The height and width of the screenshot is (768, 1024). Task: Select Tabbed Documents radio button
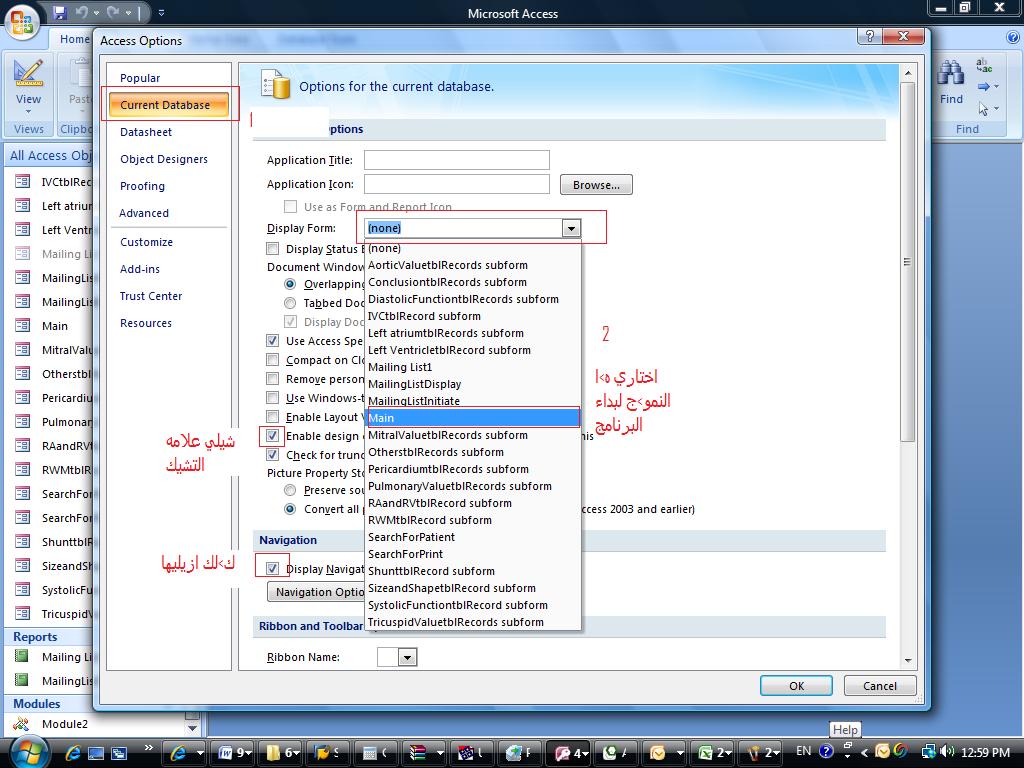click(x=290, y=303)
